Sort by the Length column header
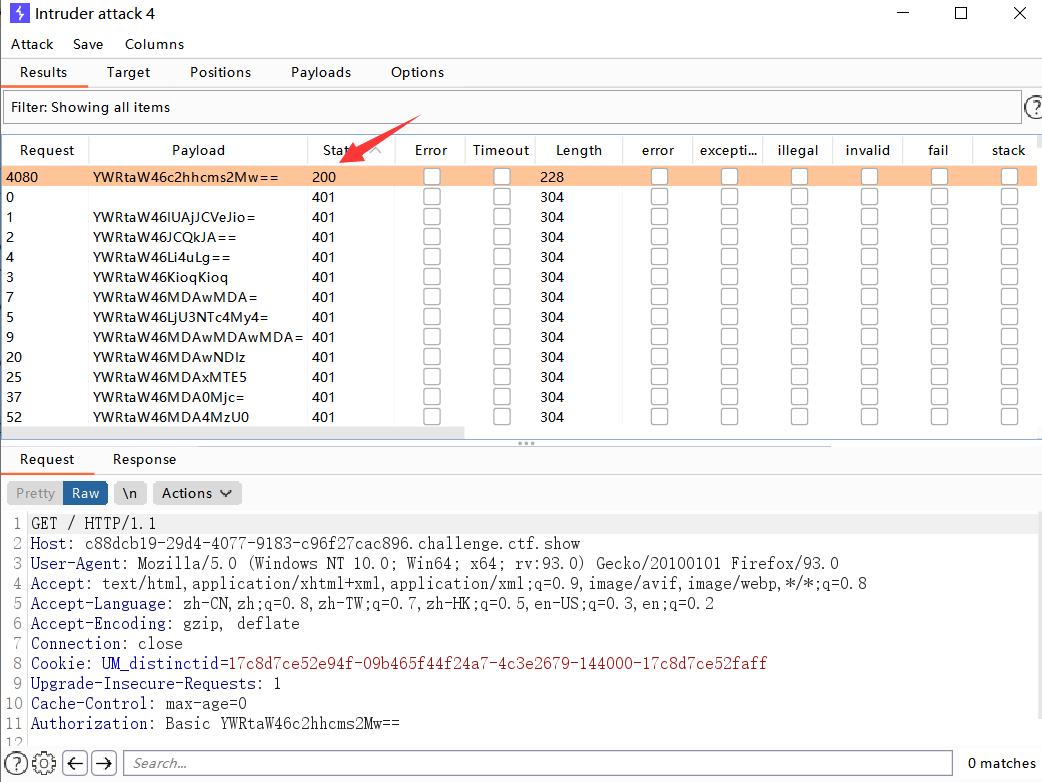 579,150
